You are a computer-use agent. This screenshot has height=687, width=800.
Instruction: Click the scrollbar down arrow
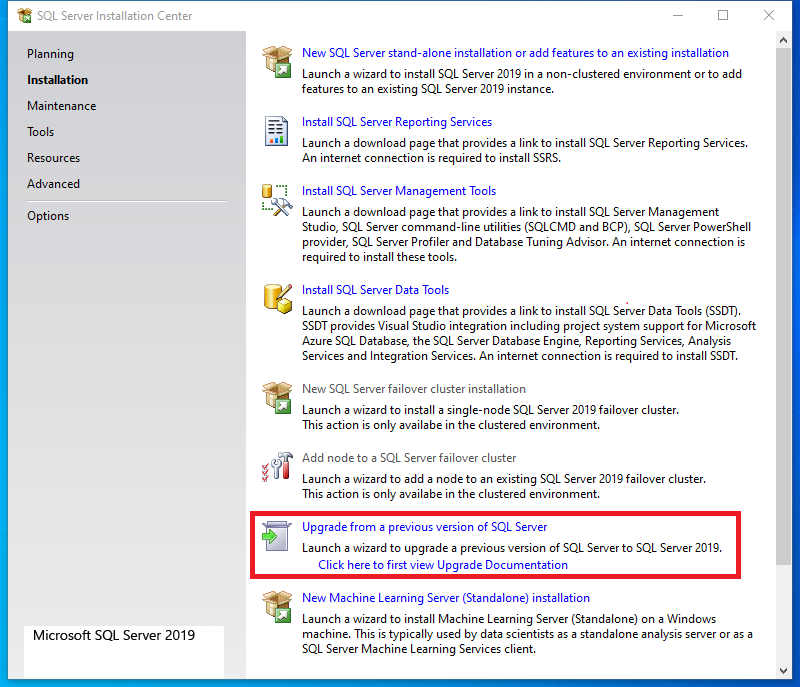pyautogui.click(x=783, y=671)
